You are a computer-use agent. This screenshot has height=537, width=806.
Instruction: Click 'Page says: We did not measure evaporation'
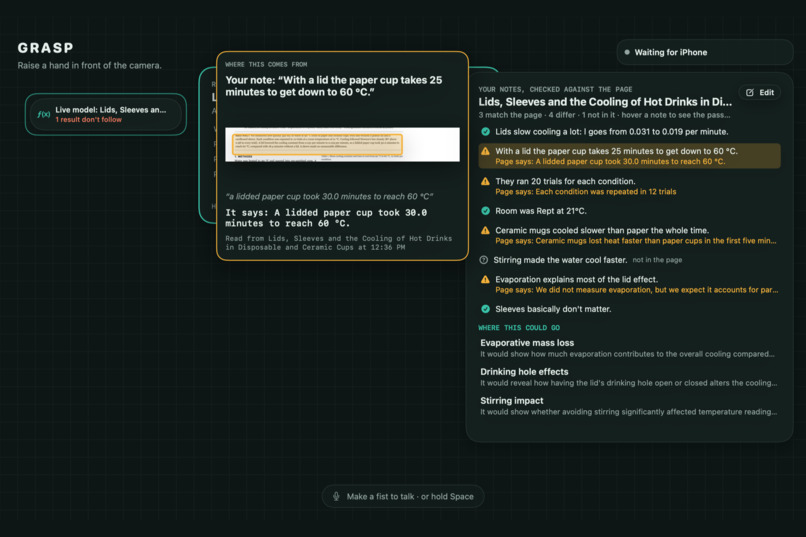click(636, 290)
